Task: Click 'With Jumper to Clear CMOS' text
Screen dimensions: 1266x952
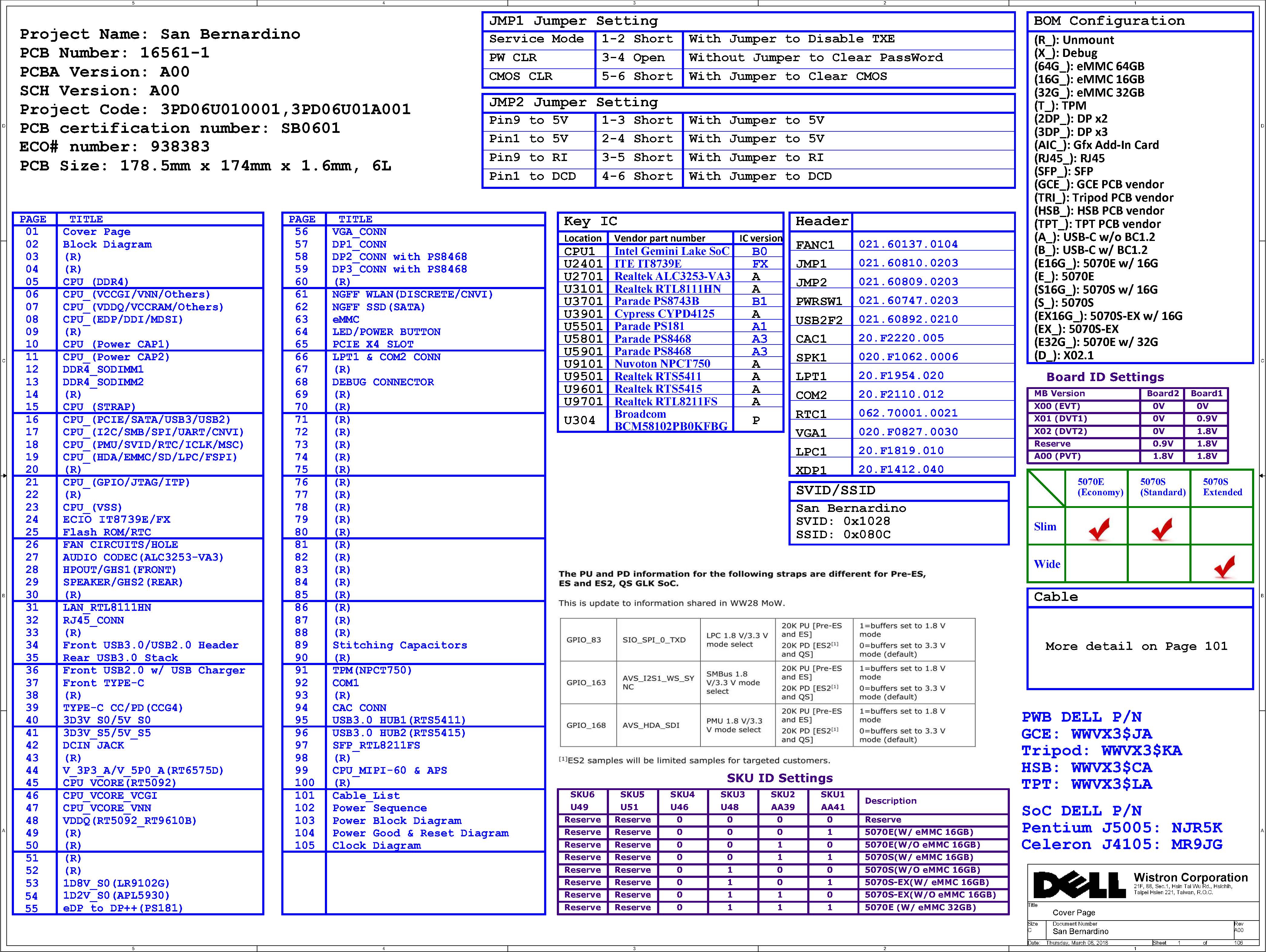Action: click(x=788, y=77)
